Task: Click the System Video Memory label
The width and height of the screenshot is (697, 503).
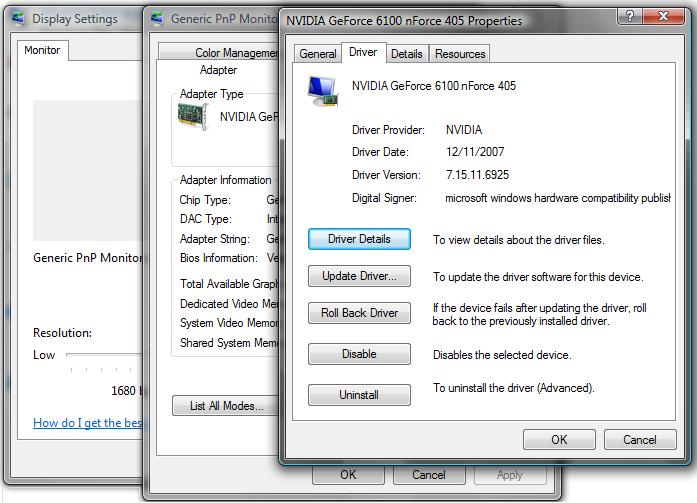Action: pos(229,323)
